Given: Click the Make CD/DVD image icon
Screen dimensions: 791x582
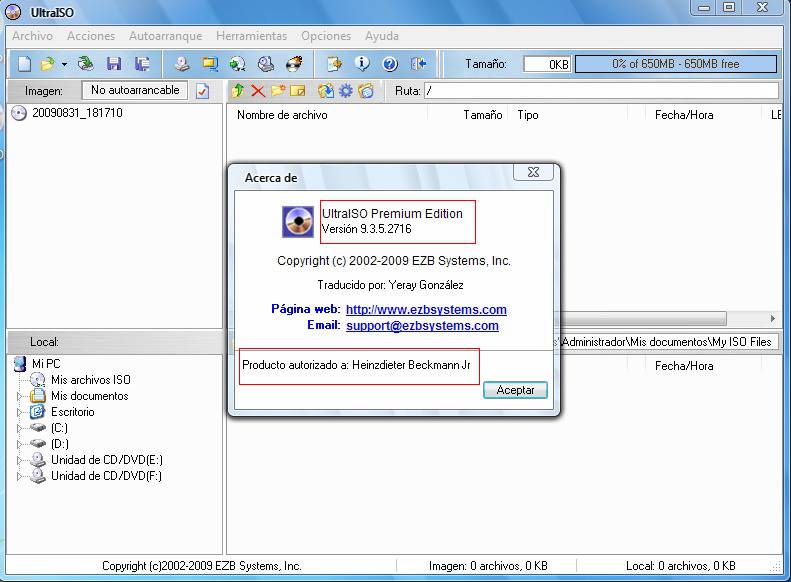Looking at the screenshot, I should point(182,64).
